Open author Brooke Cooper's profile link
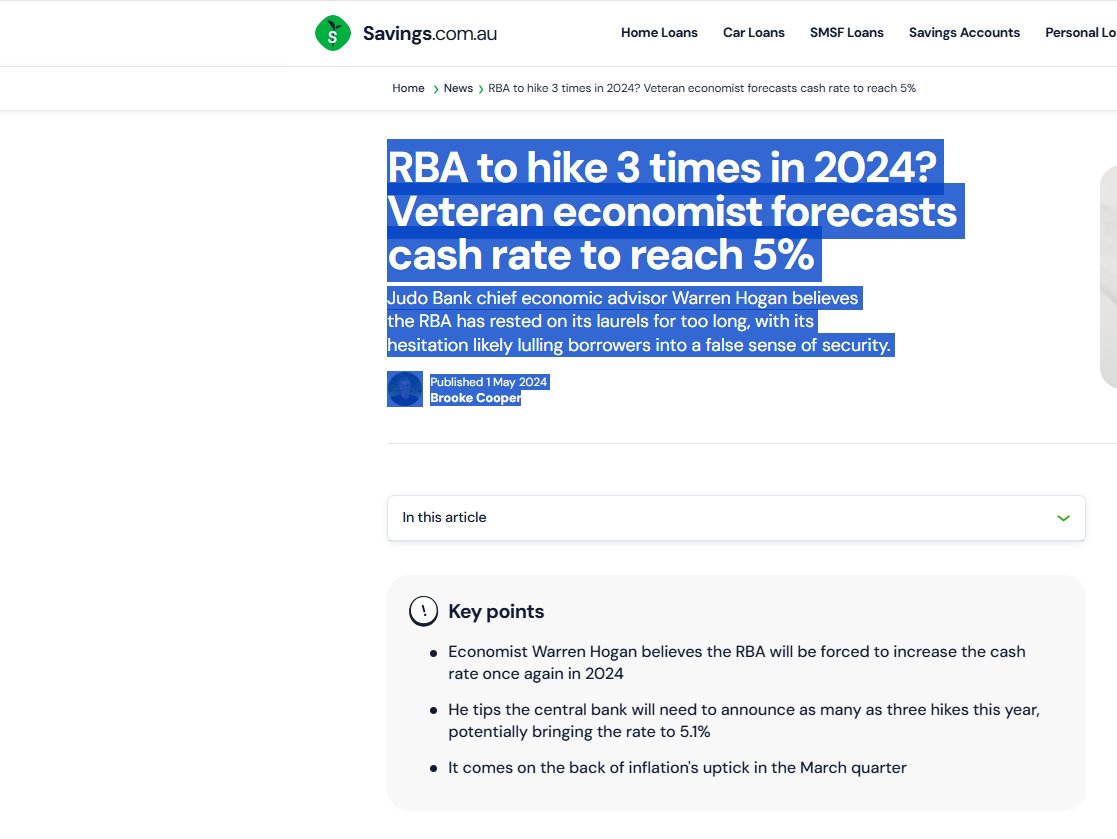1117x839 pixels. (475, 398)
